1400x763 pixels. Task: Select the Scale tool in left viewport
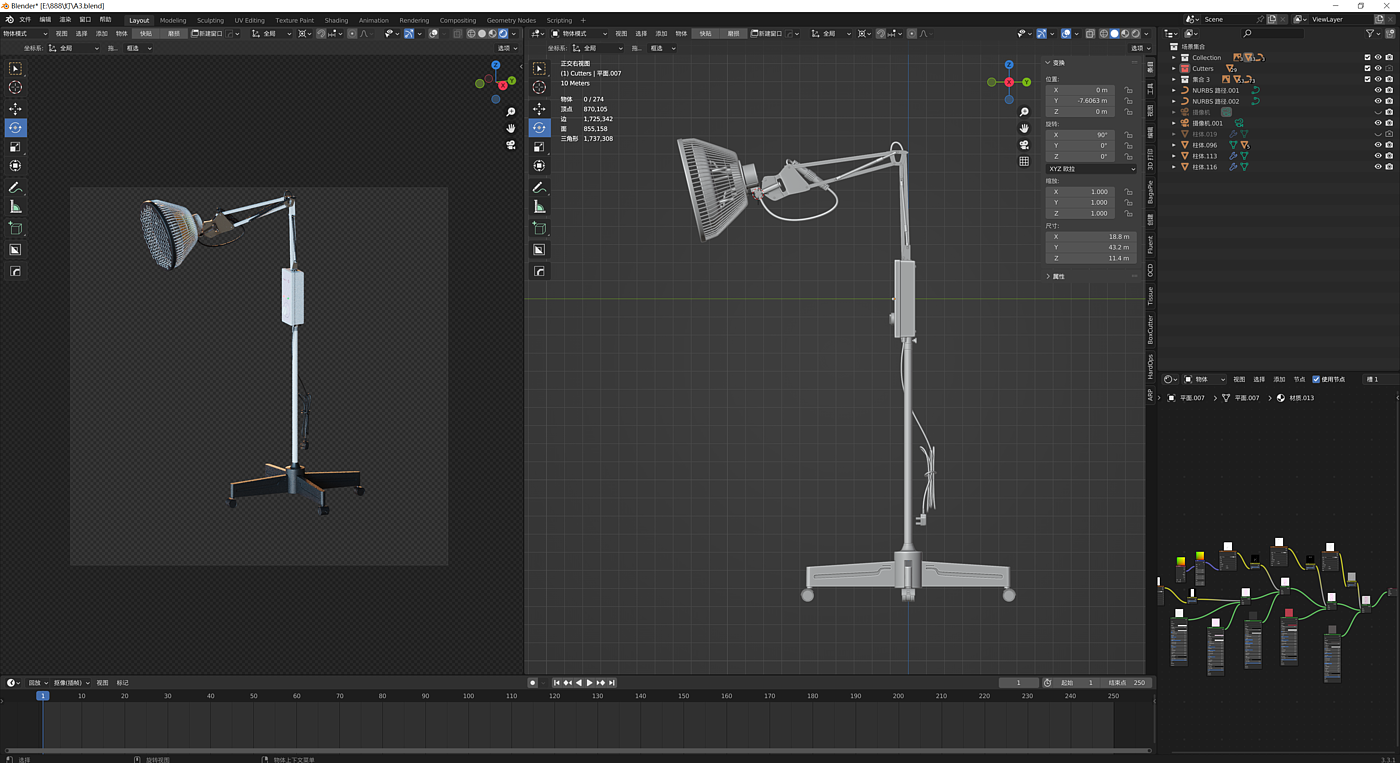(x=15, y=147)
